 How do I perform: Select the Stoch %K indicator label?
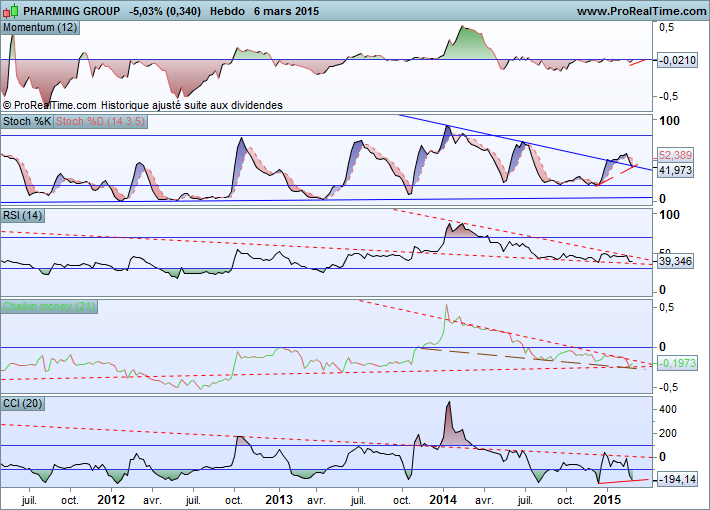pyautogui.click(x=27, y=121)
